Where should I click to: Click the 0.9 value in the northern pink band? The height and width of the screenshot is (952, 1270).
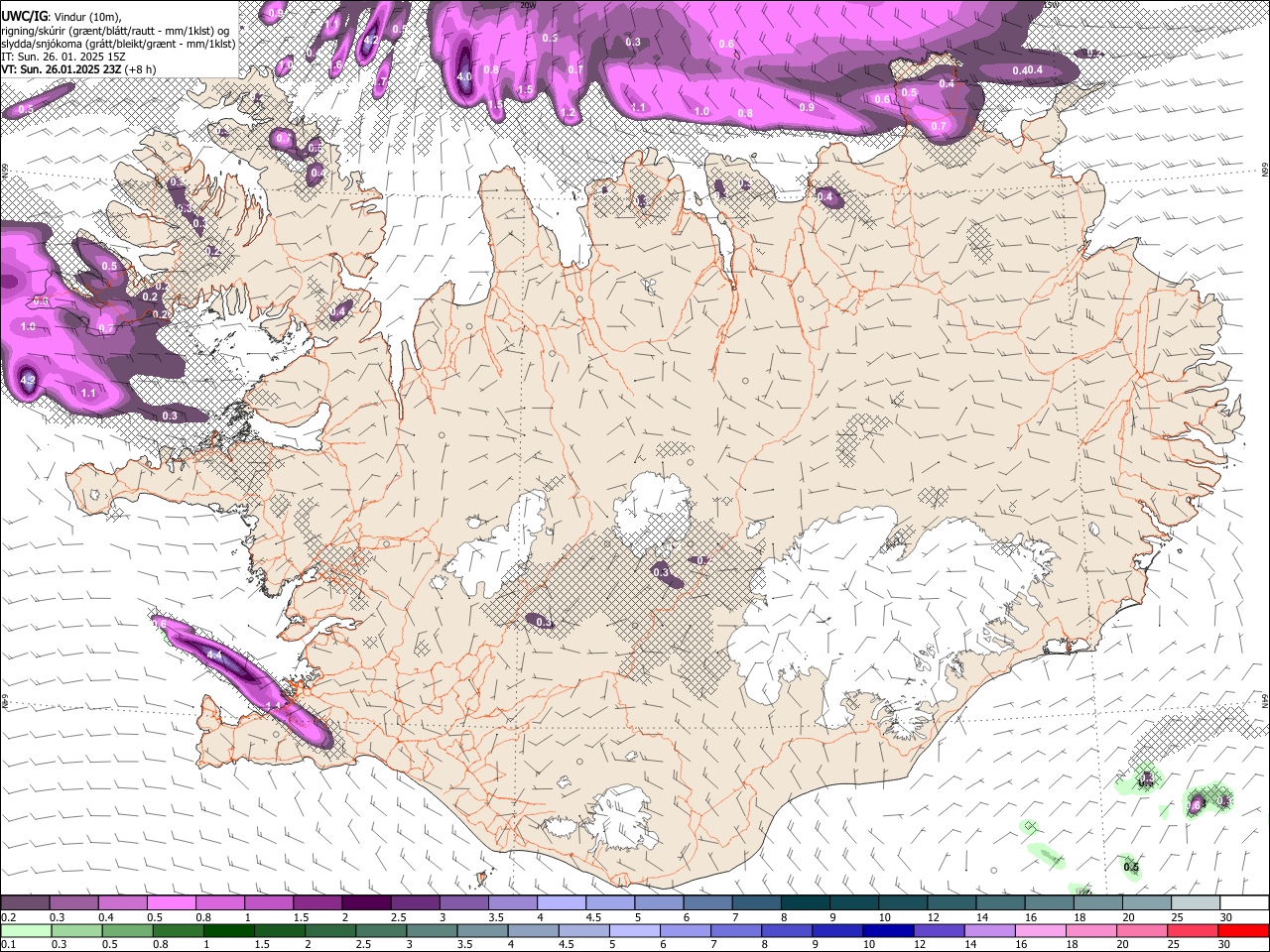click(x=807, y=107)
